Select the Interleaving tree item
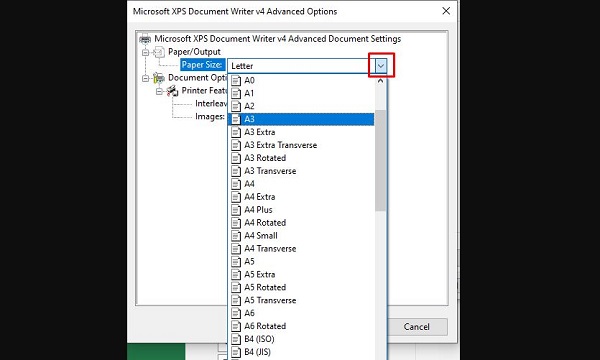 coord(211,104)
